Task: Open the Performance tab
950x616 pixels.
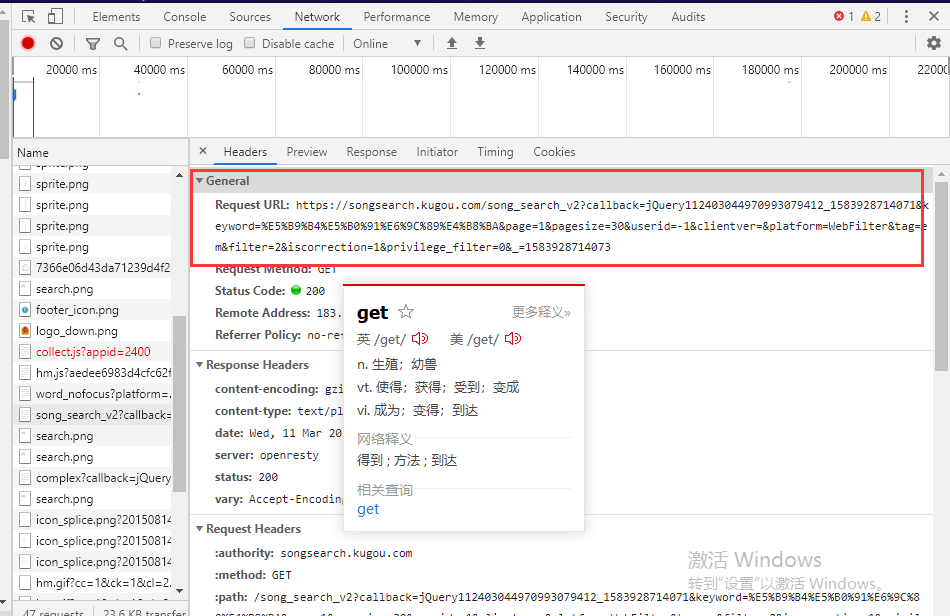Action: [x=397, y=17]
